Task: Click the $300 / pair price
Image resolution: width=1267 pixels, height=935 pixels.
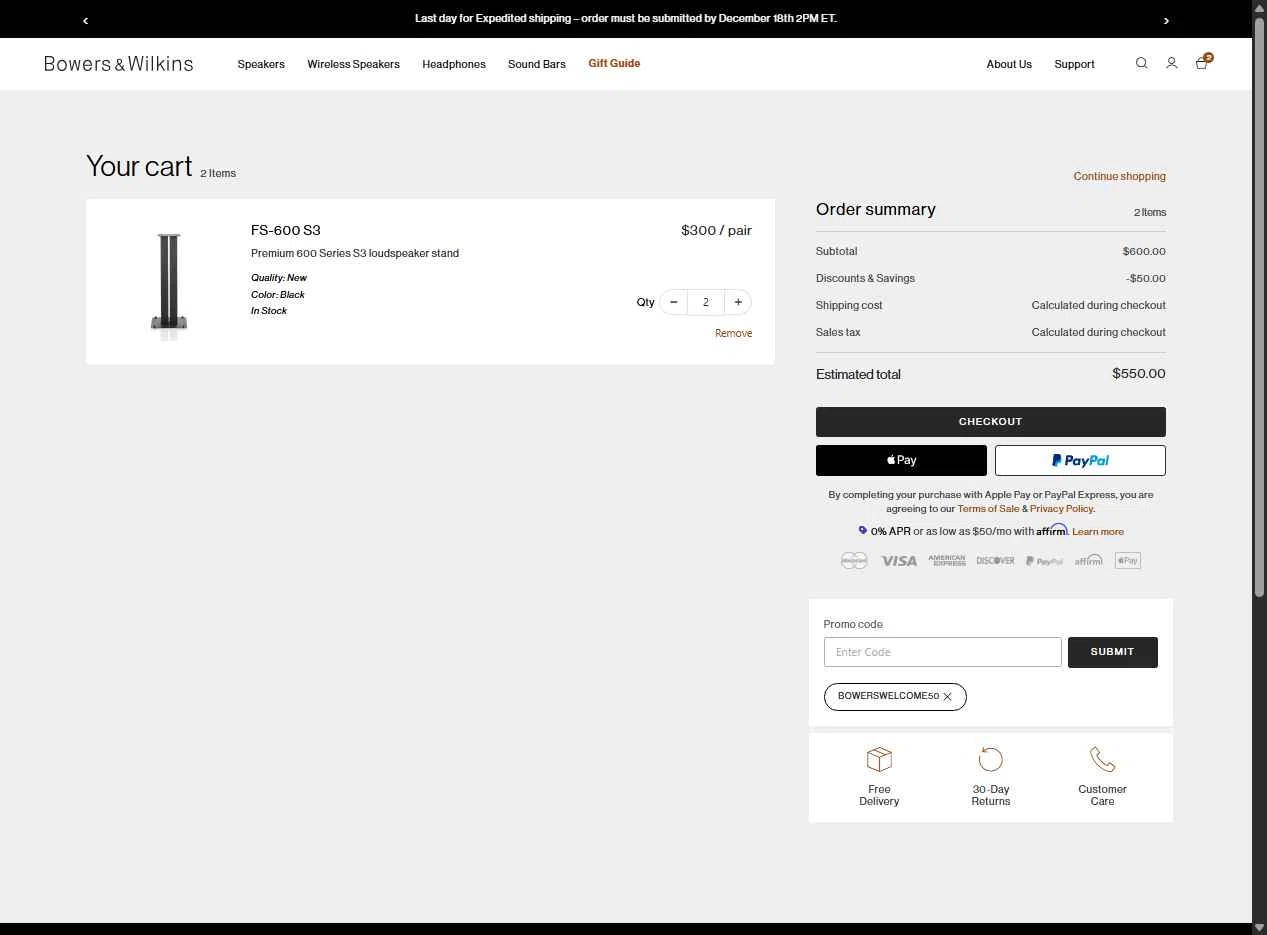Action: (x=716, y=230)
